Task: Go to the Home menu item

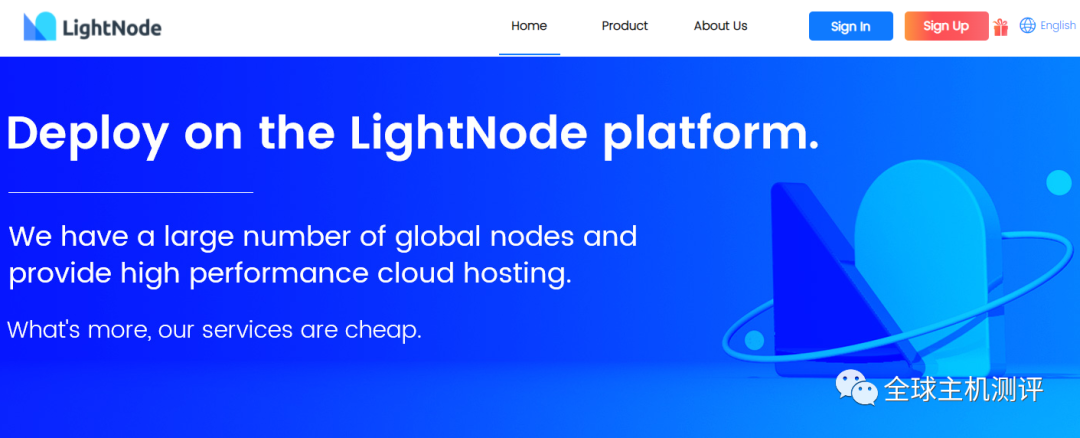Action: point(529,26)
